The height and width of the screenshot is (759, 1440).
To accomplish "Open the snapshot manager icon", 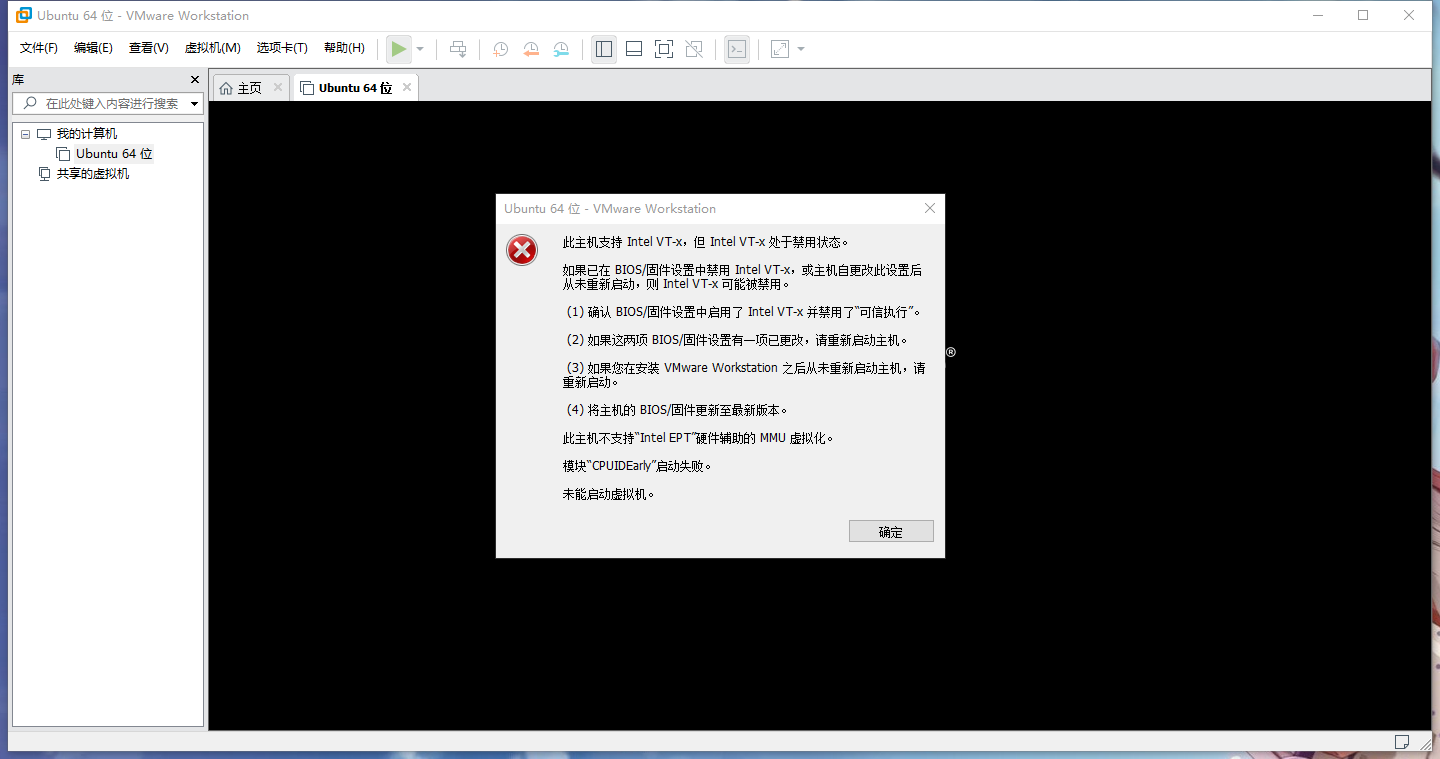I will (561, 49).
